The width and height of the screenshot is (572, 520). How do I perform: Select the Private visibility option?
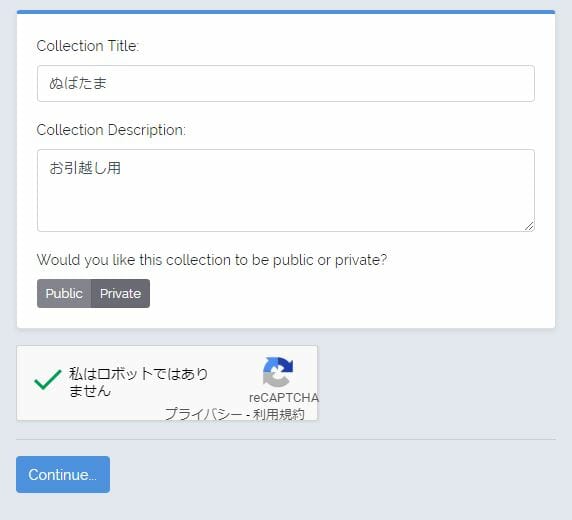[x=120, y=293]
